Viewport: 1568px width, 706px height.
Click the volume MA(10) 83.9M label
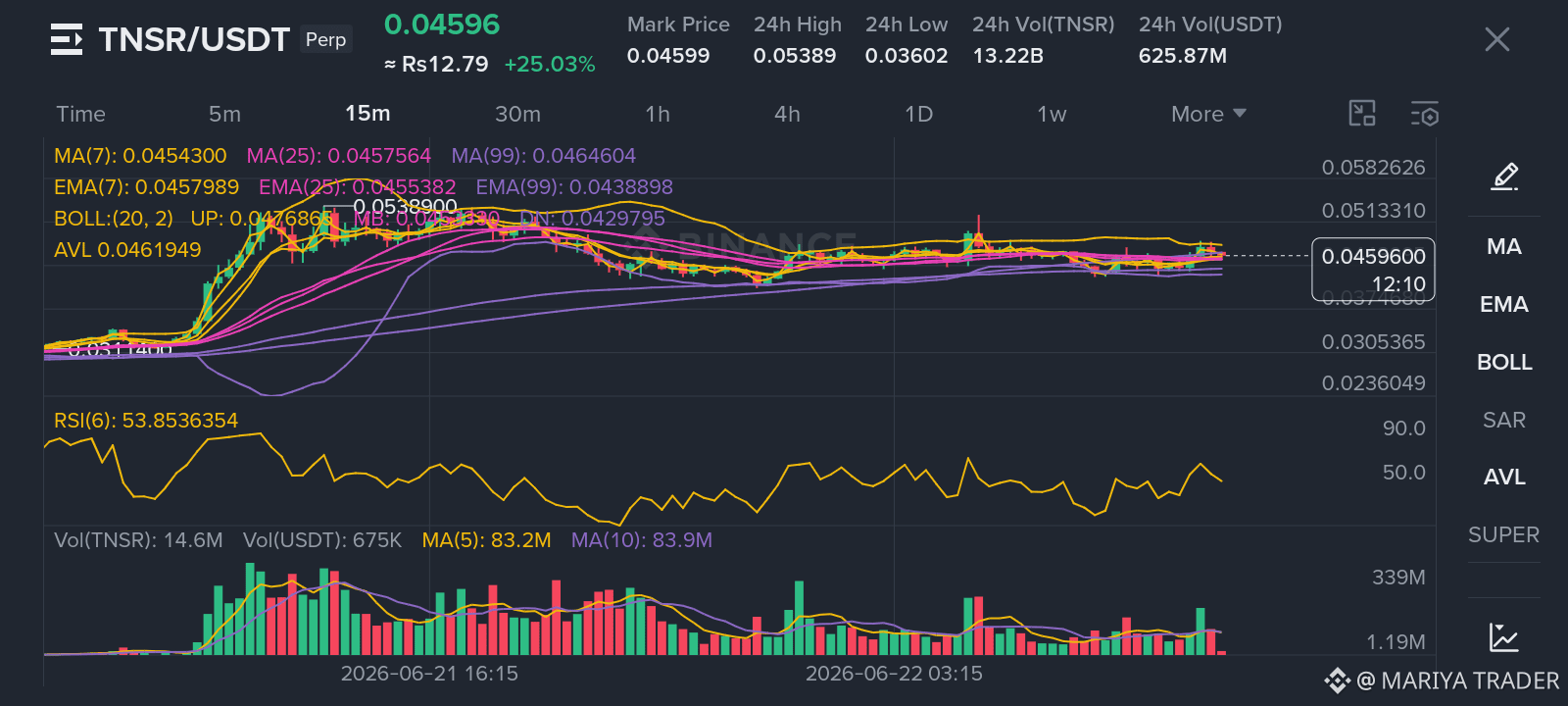(641, 540)
